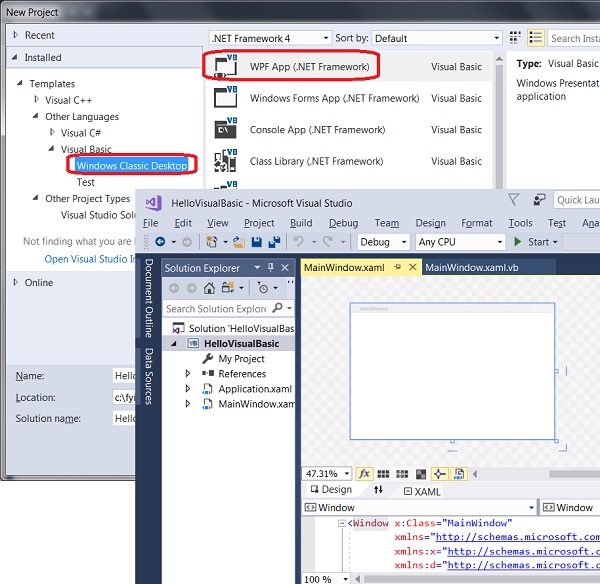Expand the Online section in New Project
This screenshot has height=584, width=600.
click(16, 282)
